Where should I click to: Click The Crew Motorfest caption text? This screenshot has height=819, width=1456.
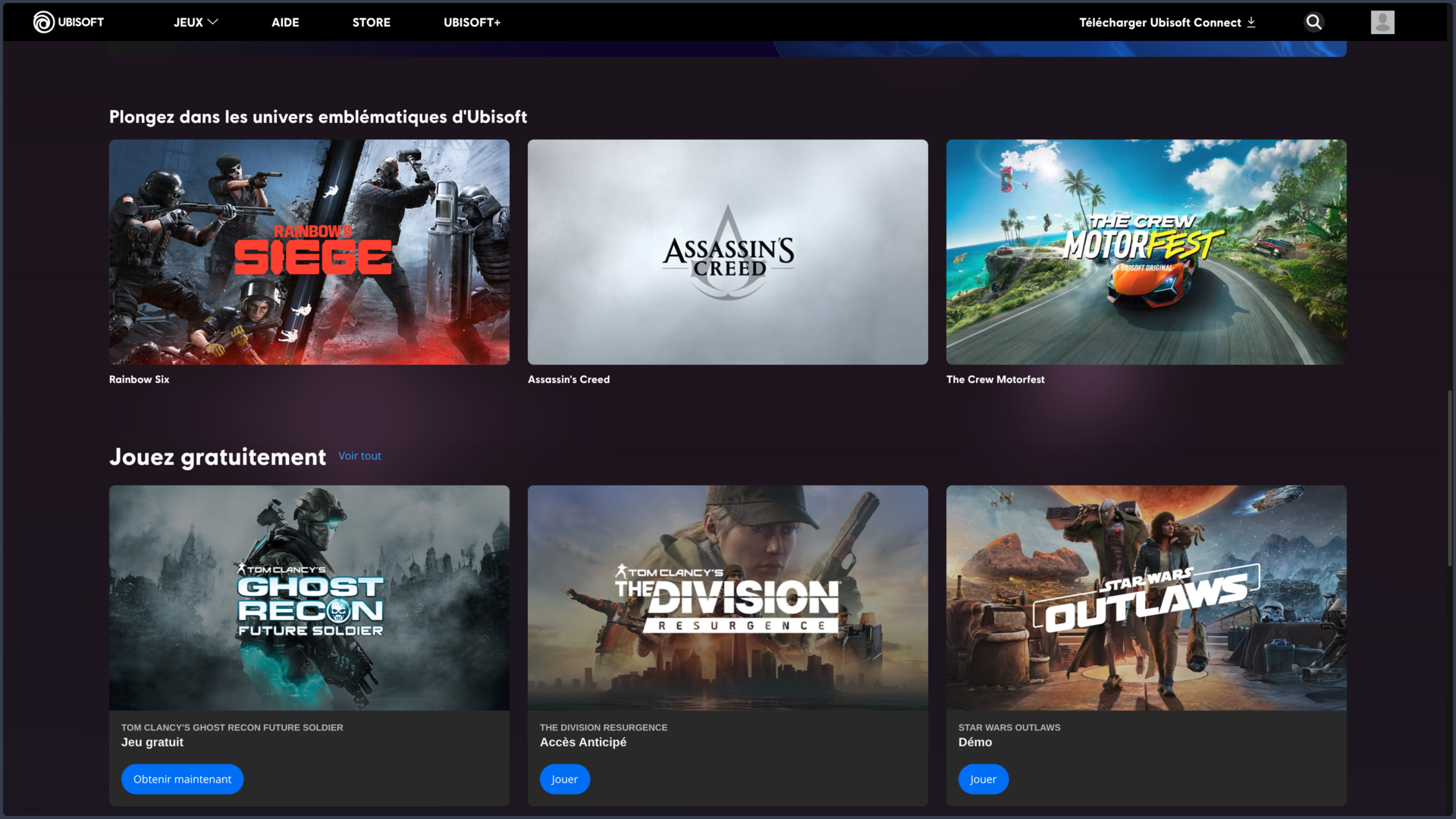(996, 379)
